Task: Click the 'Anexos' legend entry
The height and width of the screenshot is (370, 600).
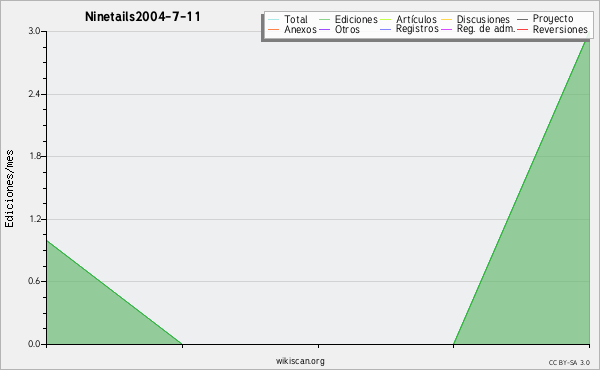Action: pos(293,29)
